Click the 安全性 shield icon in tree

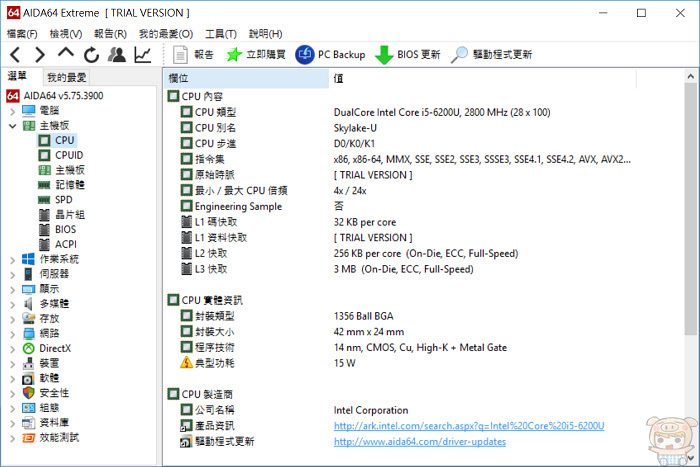[29, 393]
